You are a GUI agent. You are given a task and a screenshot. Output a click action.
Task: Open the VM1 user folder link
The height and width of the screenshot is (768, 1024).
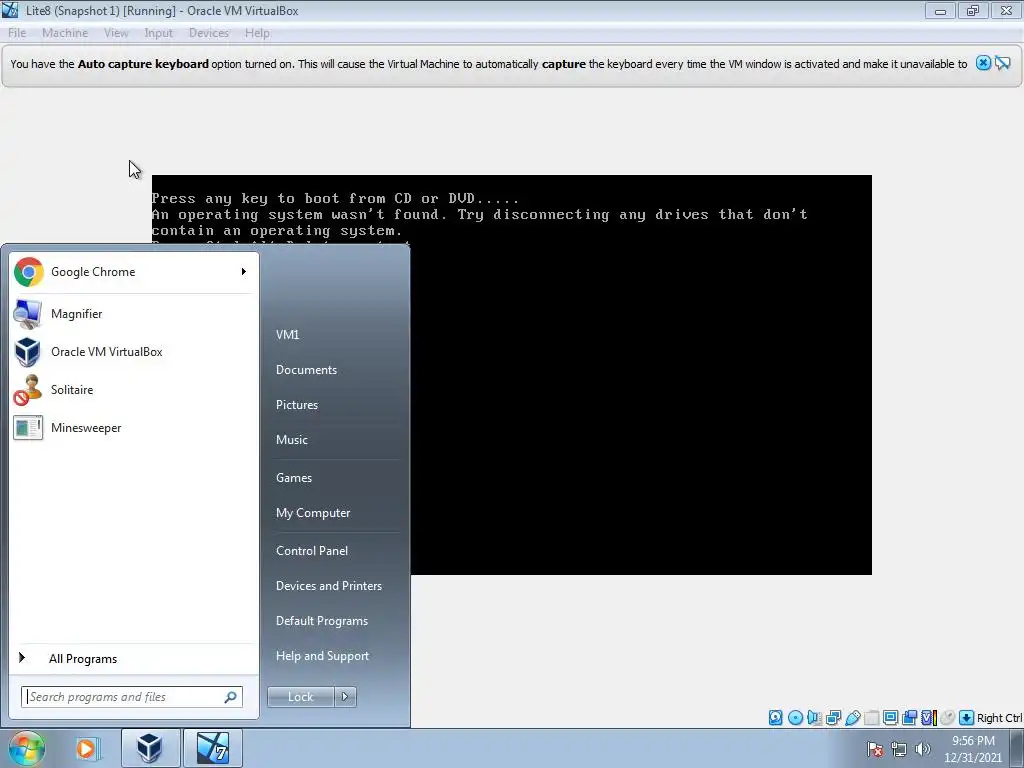click(x=287, y=335)
